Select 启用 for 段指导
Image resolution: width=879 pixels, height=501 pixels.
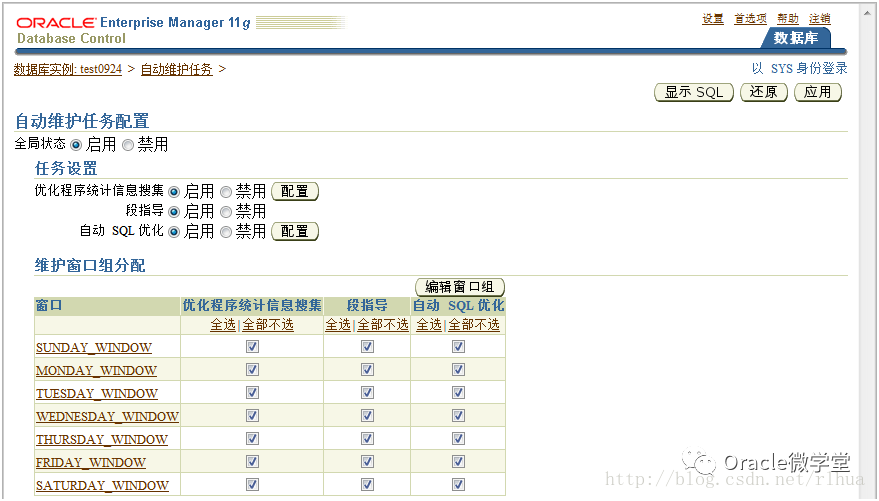click(x=174, y=212)
